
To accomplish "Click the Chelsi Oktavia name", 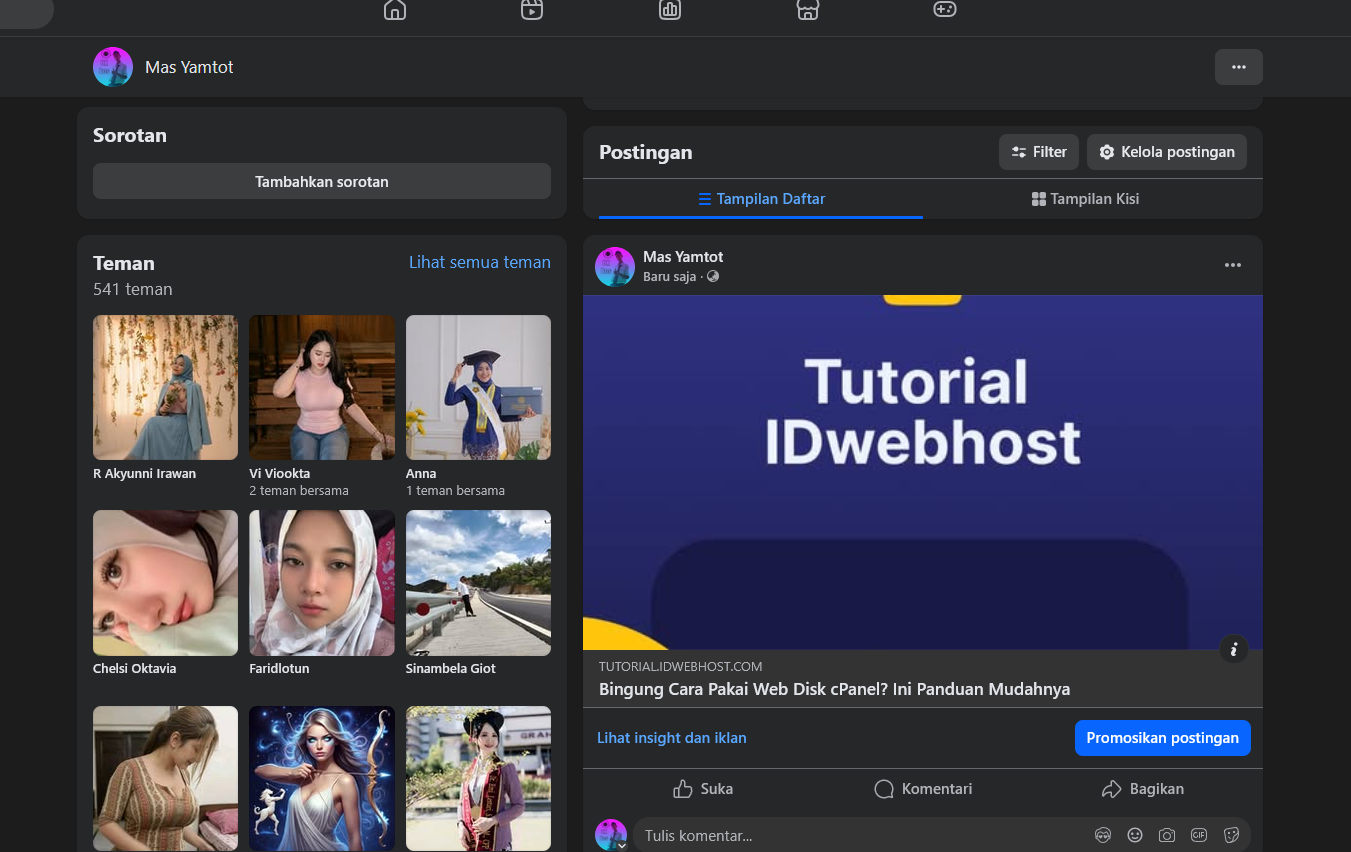I will tap(135, 668).
